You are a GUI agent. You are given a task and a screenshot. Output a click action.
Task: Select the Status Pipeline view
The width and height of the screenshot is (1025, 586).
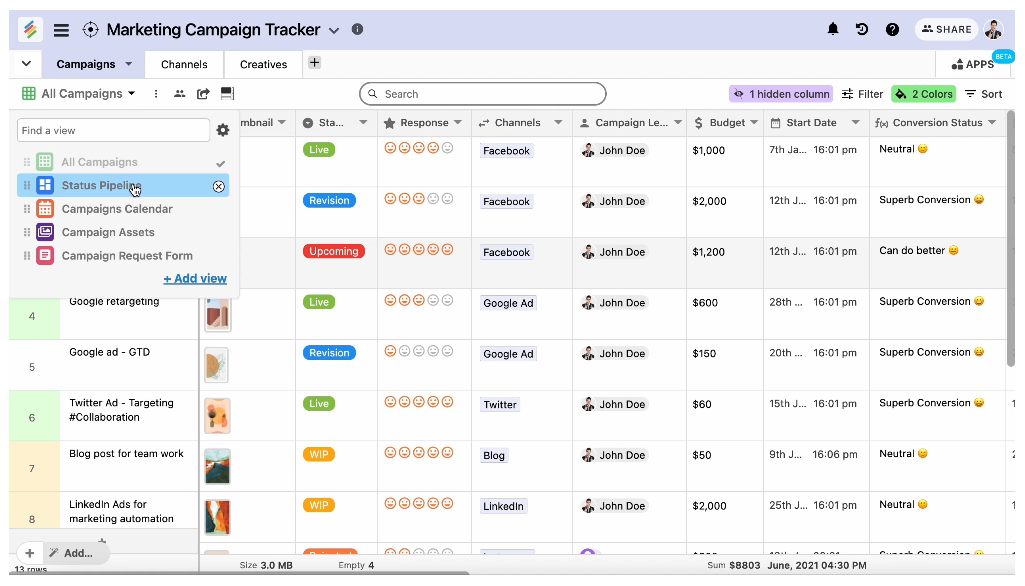(123, 186)
